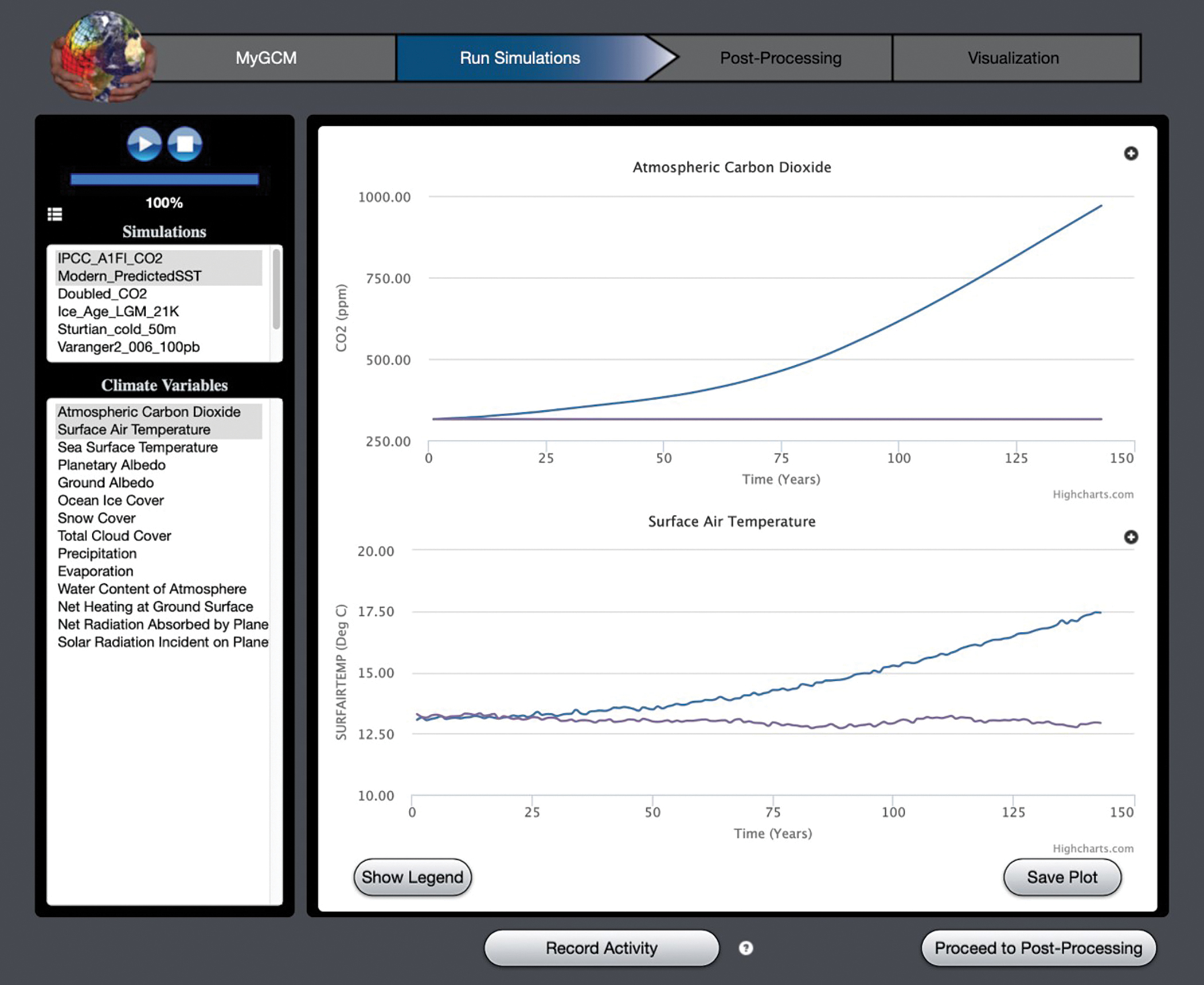Click the Surface Air Temperature chart title
Image resolution: width=1204 pixels, height=985 pixels.
click(x=732, y=522)
